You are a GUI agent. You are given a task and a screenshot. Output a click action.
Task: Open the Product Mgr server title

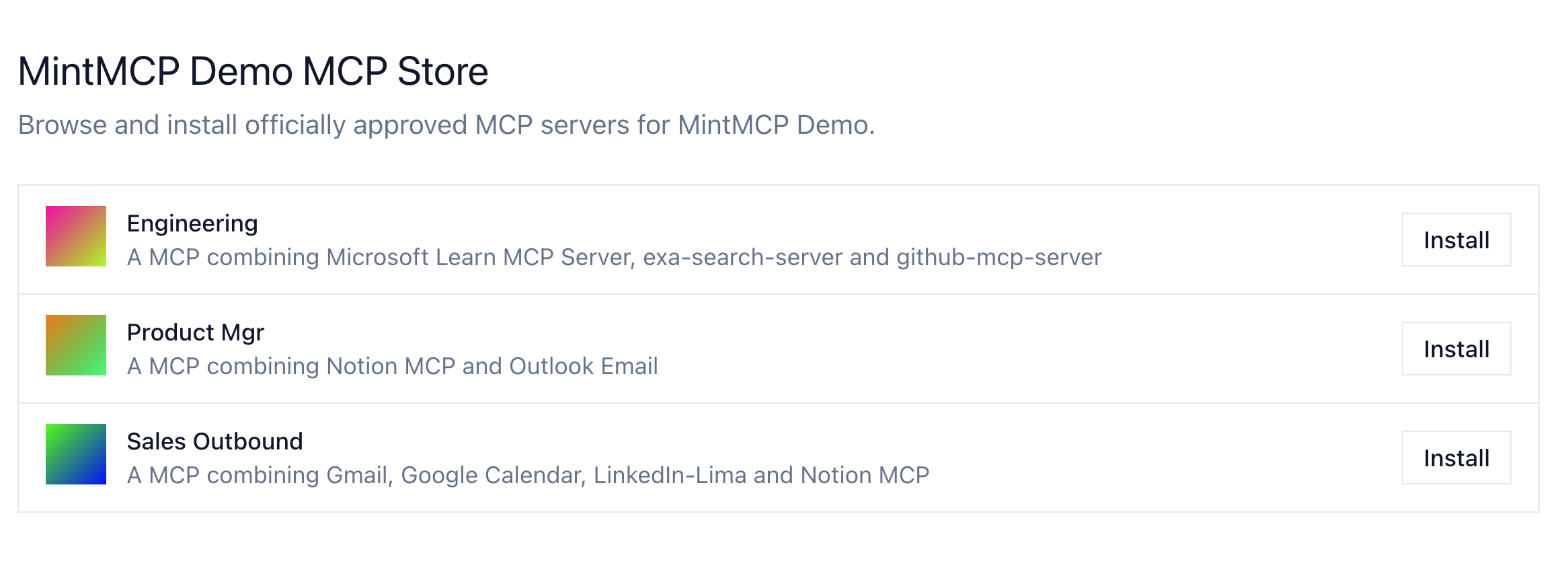click(196, 332)
